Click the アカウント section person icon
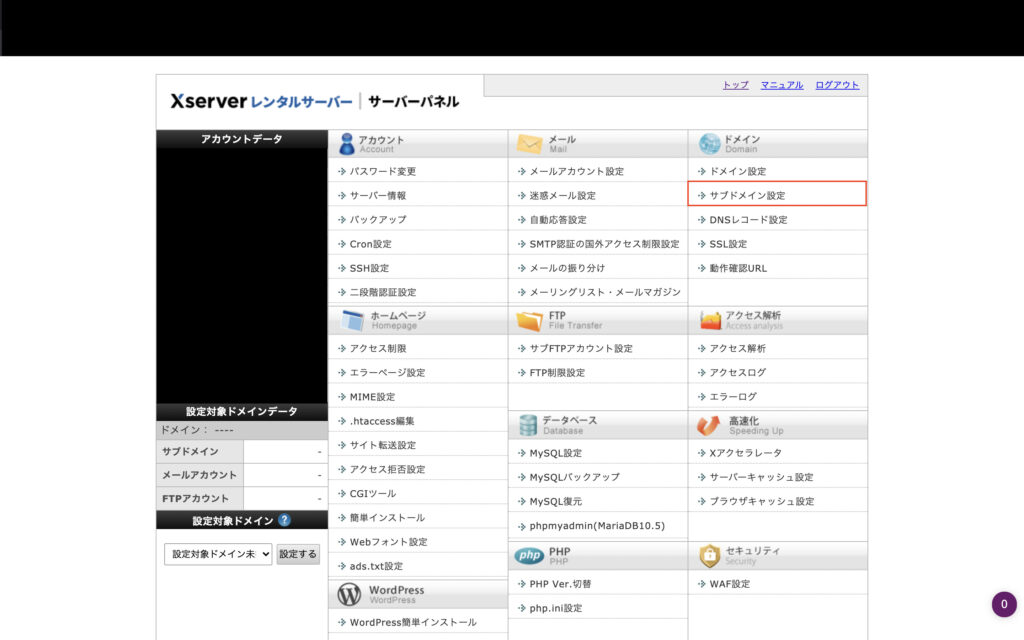 tap(347, 144)
